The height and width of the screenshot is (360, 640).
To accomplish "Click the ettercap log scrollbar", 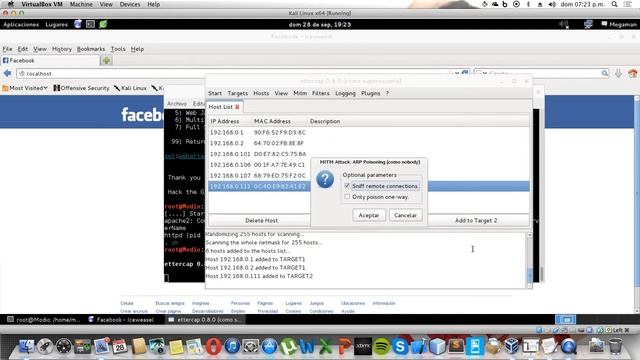I will pos(529,260).
